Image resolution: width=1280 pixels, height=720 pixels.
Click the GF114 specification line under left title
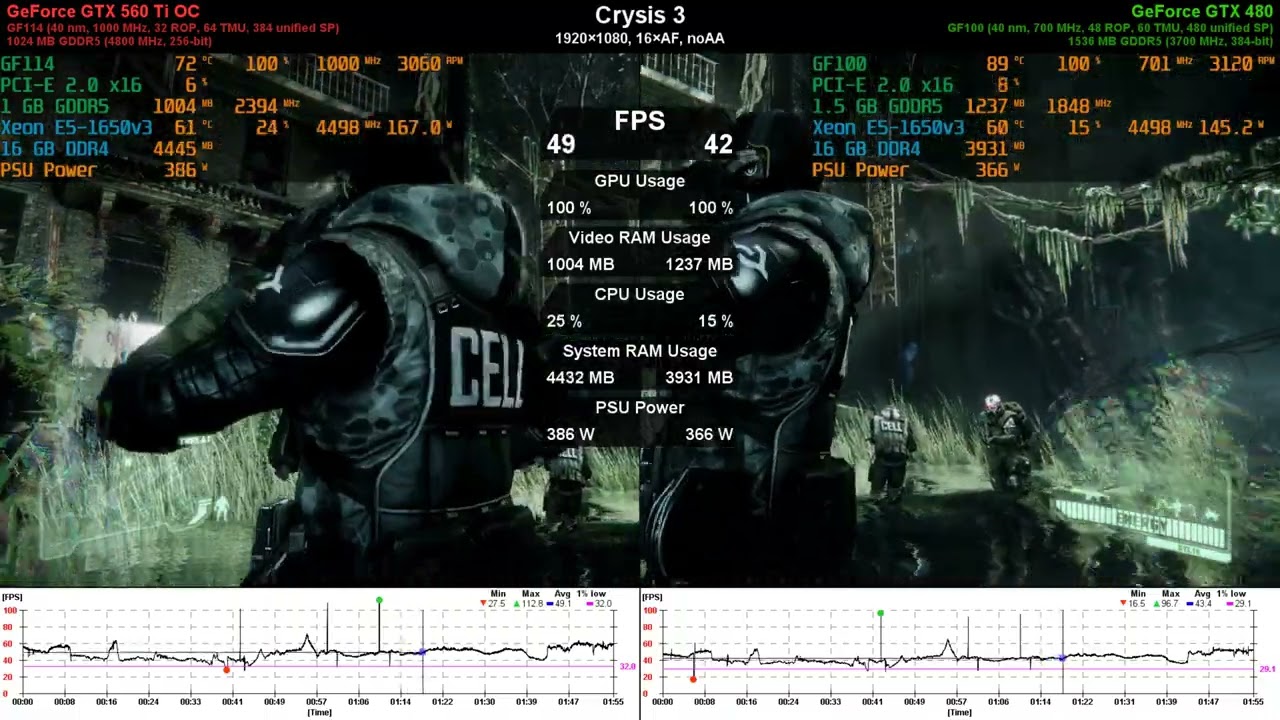click(173, 28)
